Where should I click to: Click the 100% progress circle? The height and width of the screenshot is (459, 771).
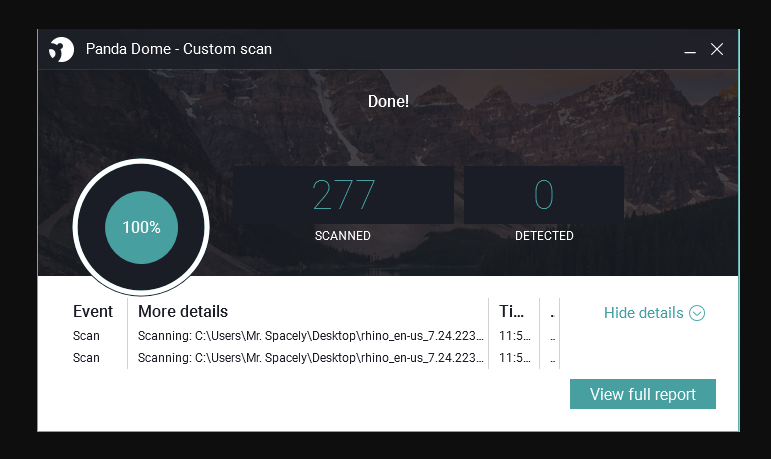pos(141,227)
